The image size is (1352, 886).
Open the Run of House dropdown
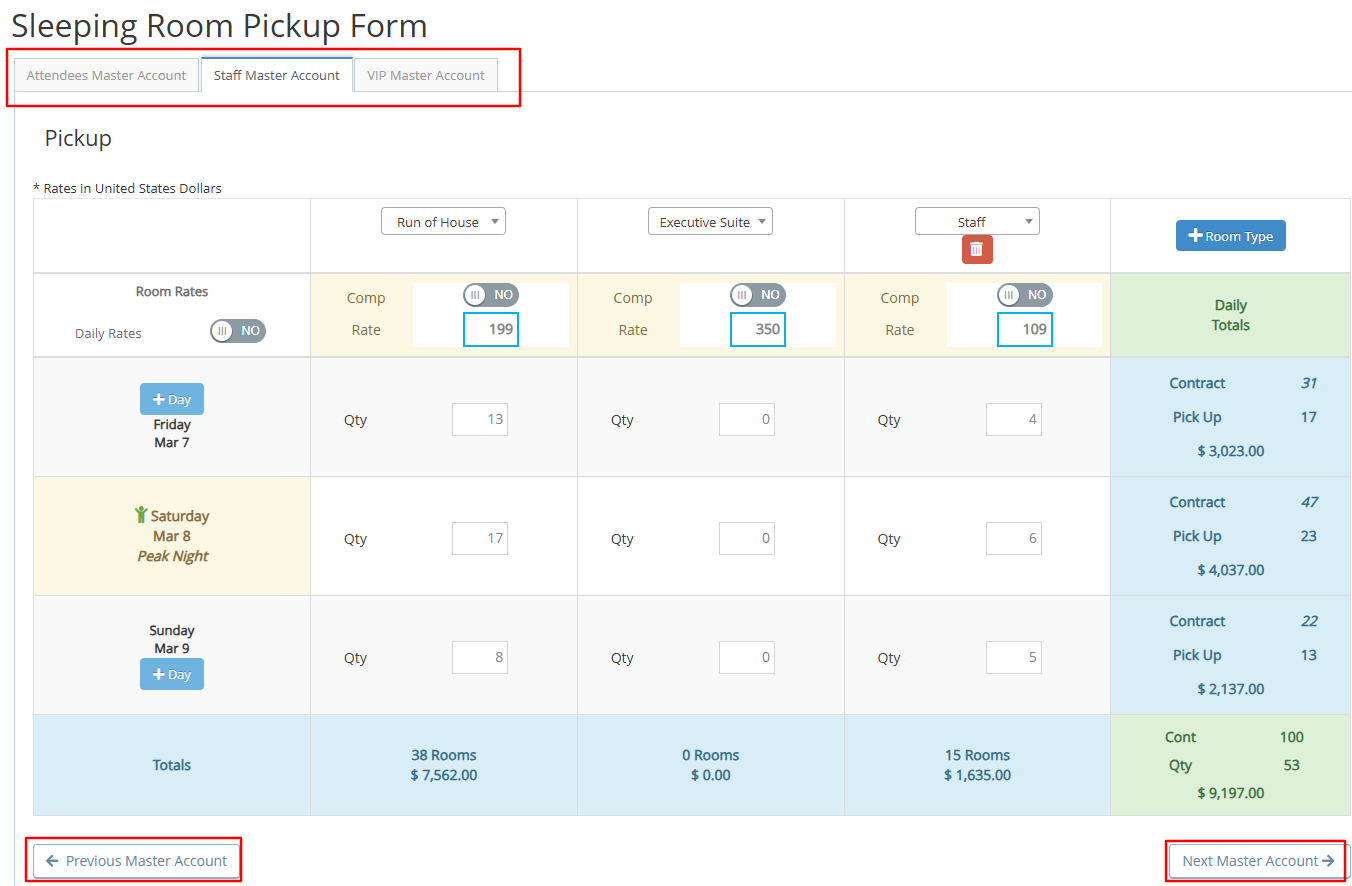[443, 222]
